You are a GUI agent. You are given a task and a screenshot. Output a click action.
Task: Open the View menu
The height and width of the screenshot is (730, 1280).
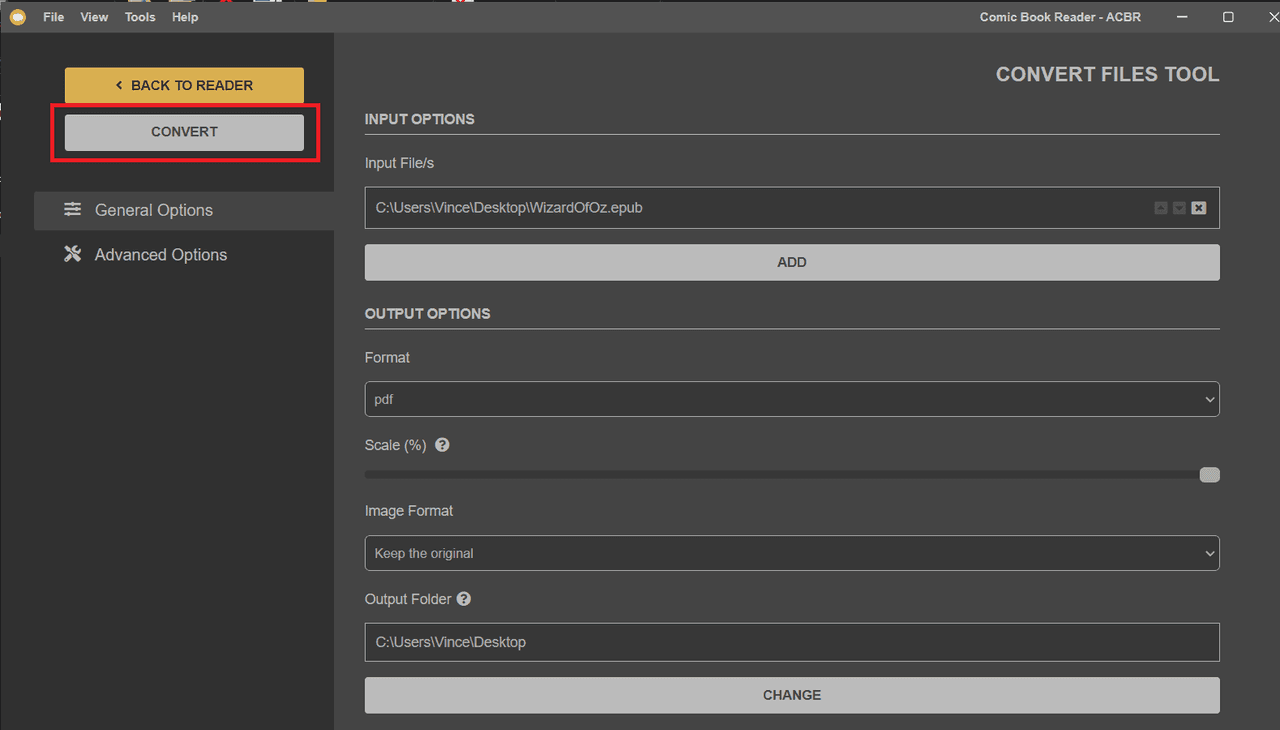pyautogui.click(x=93, y=16)
